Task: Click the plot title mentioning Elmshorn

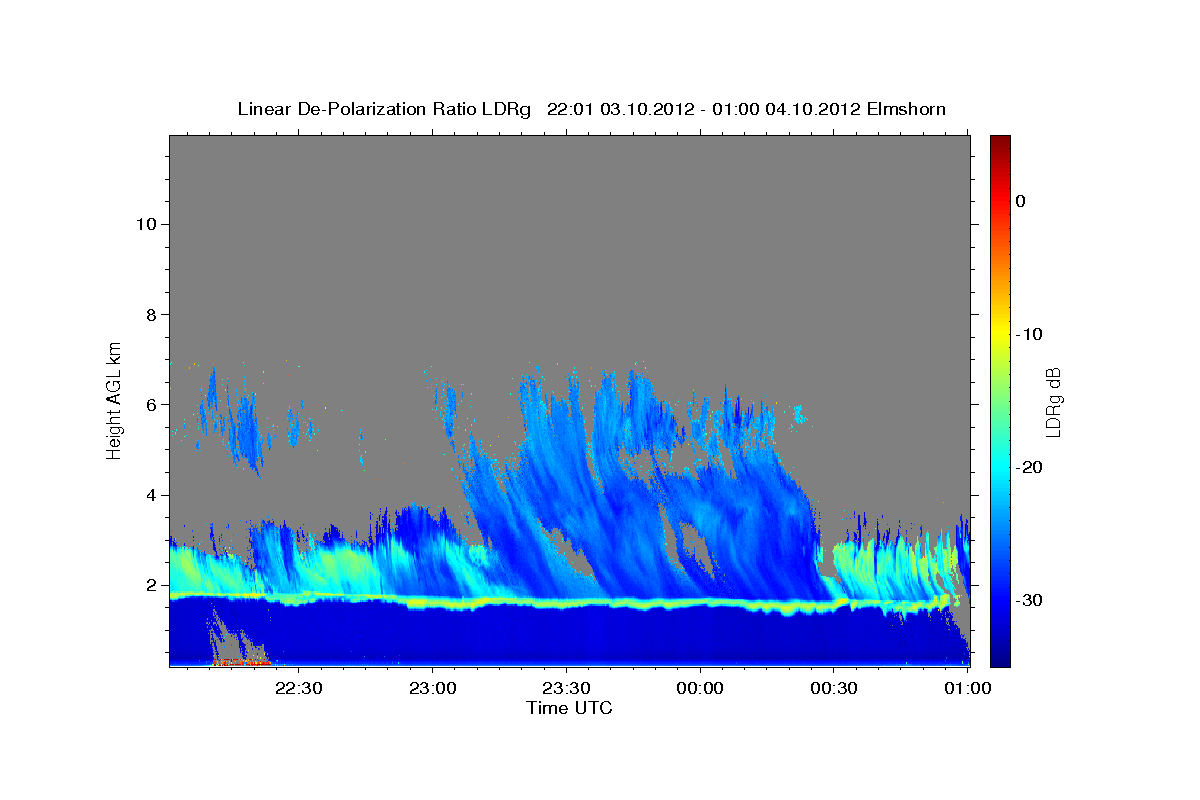Action: [591, 109]
